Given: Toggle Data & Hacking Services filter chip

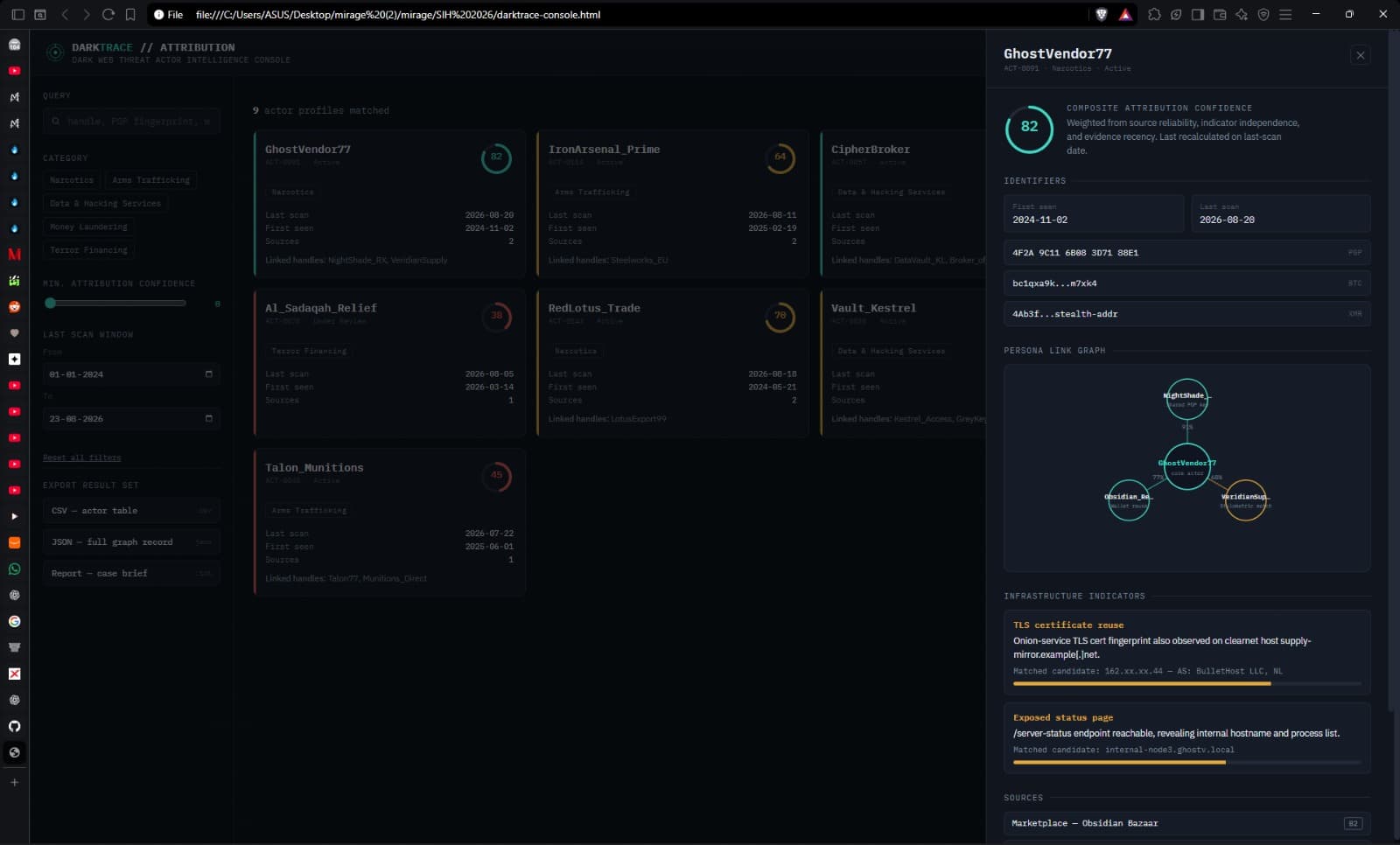Looking at the screenshot, I should [105, 203].
